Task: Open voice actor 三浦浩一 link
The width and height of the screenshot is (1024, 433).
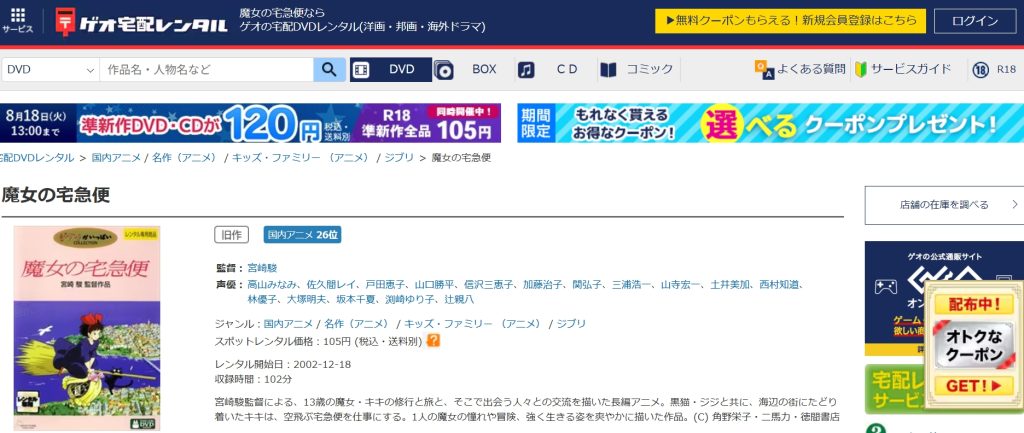Action: click(x=632, y=285)
